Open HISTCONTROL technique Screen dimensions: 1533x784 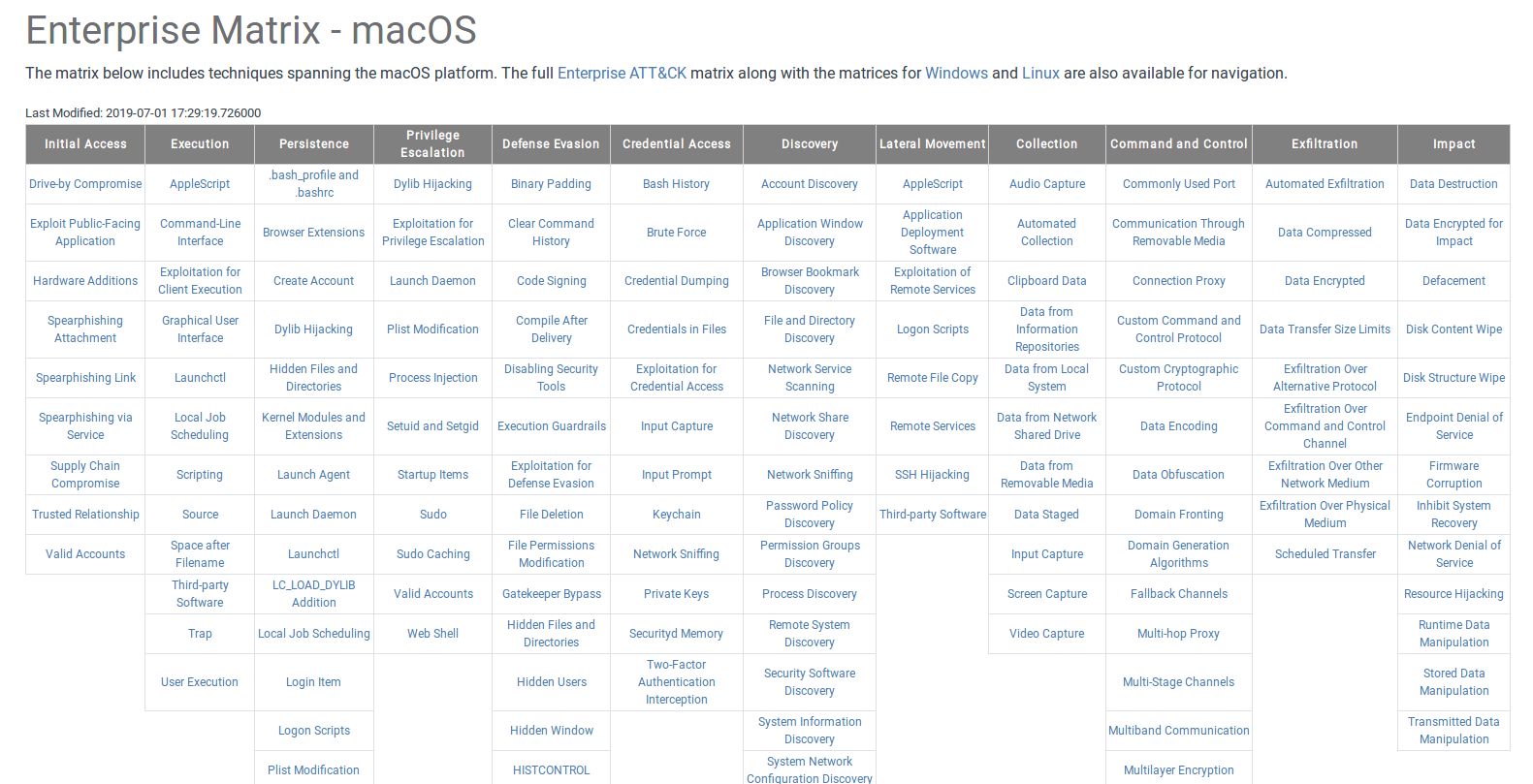tap(551, 769)
